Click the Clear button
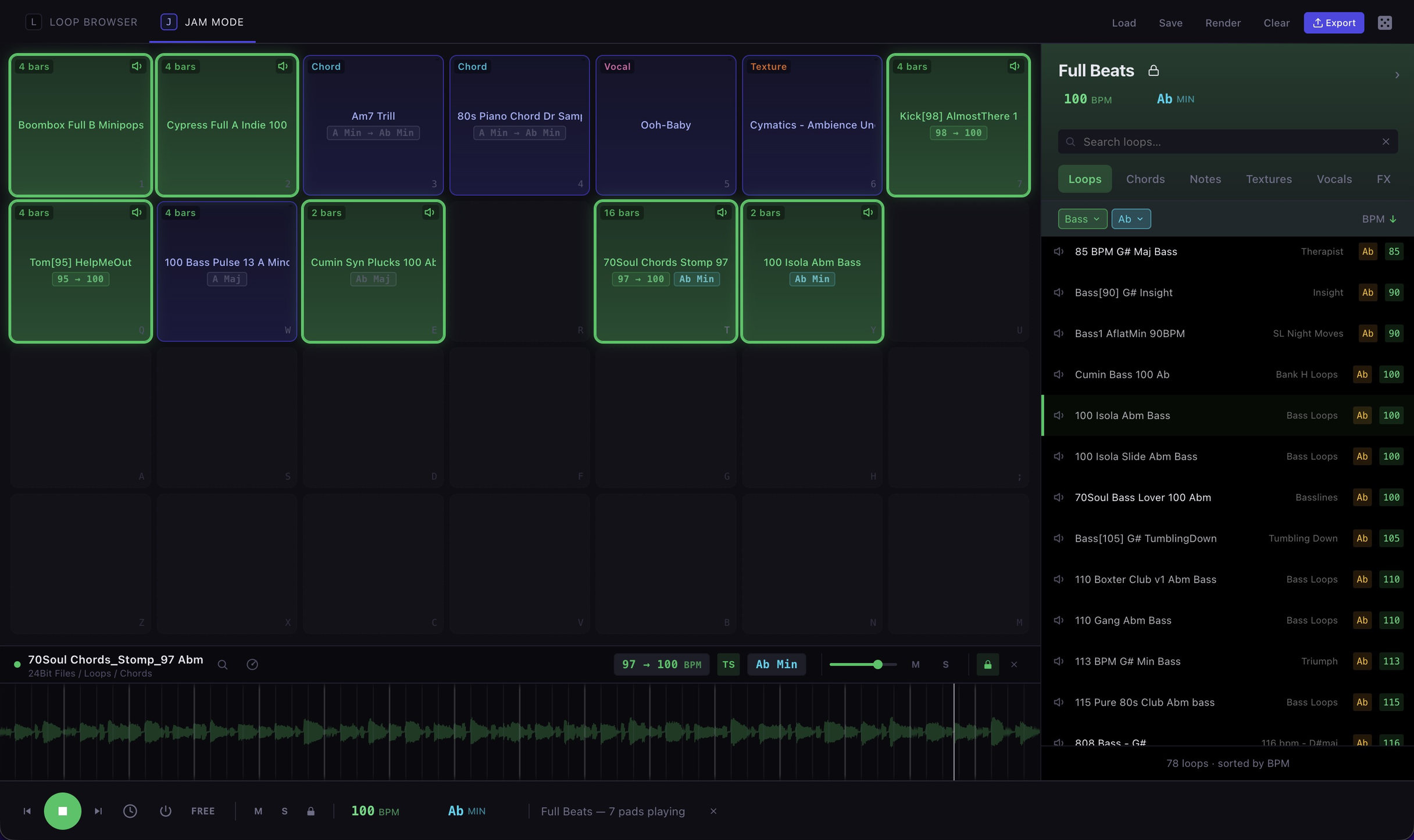This screenshot has width=1414, height=840. coord(1276,23)
